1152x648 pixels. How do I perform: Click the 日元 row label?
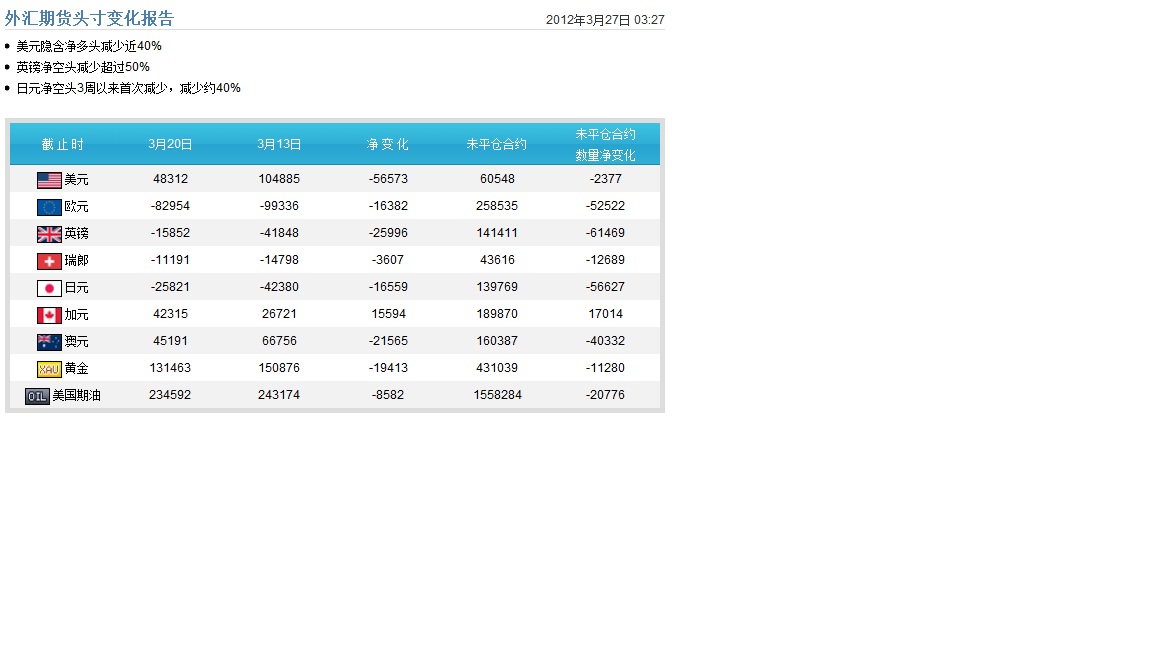tap(76, 287)
